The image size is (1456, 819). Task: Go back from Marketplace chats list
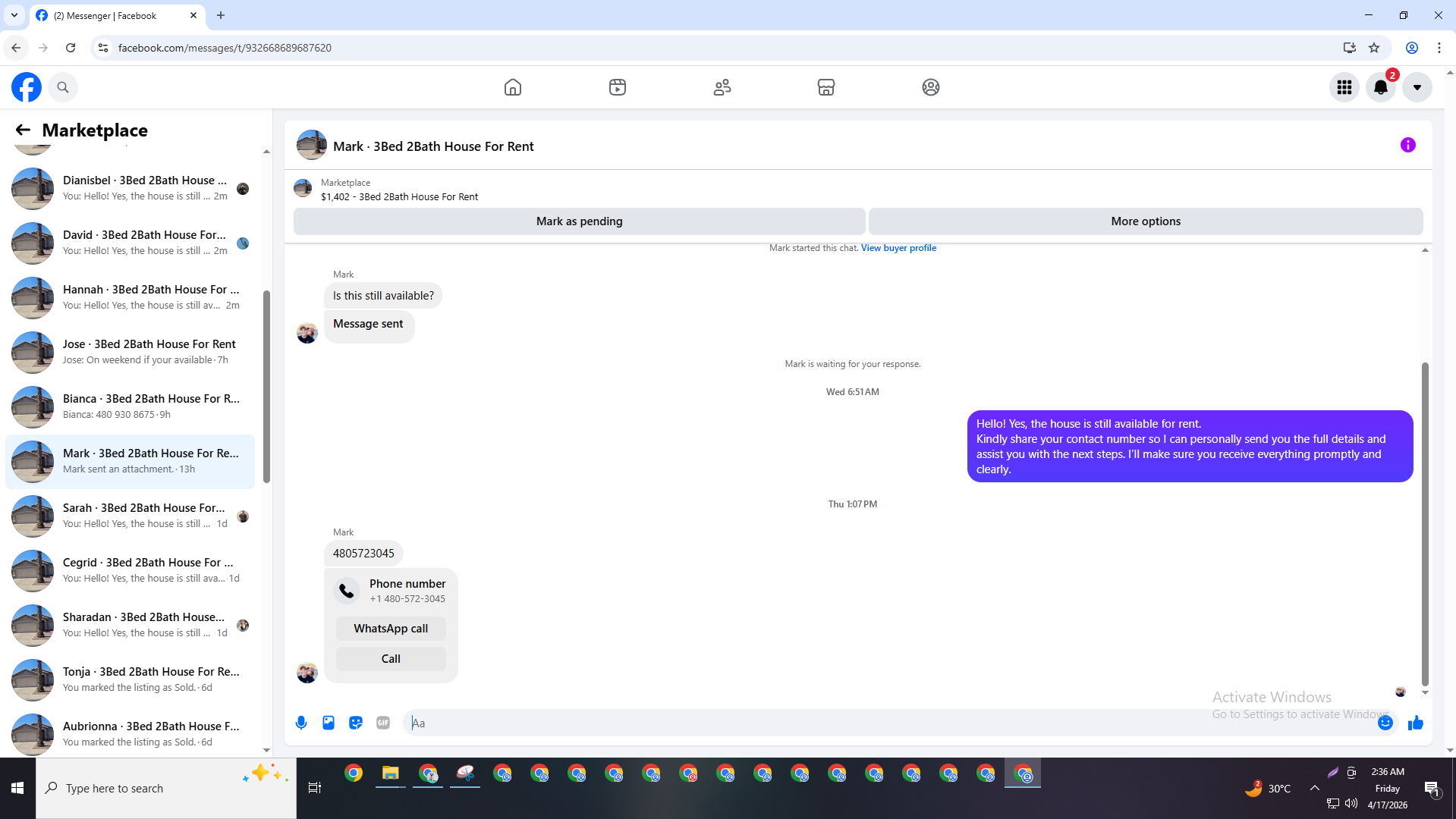tap(23, 130)
